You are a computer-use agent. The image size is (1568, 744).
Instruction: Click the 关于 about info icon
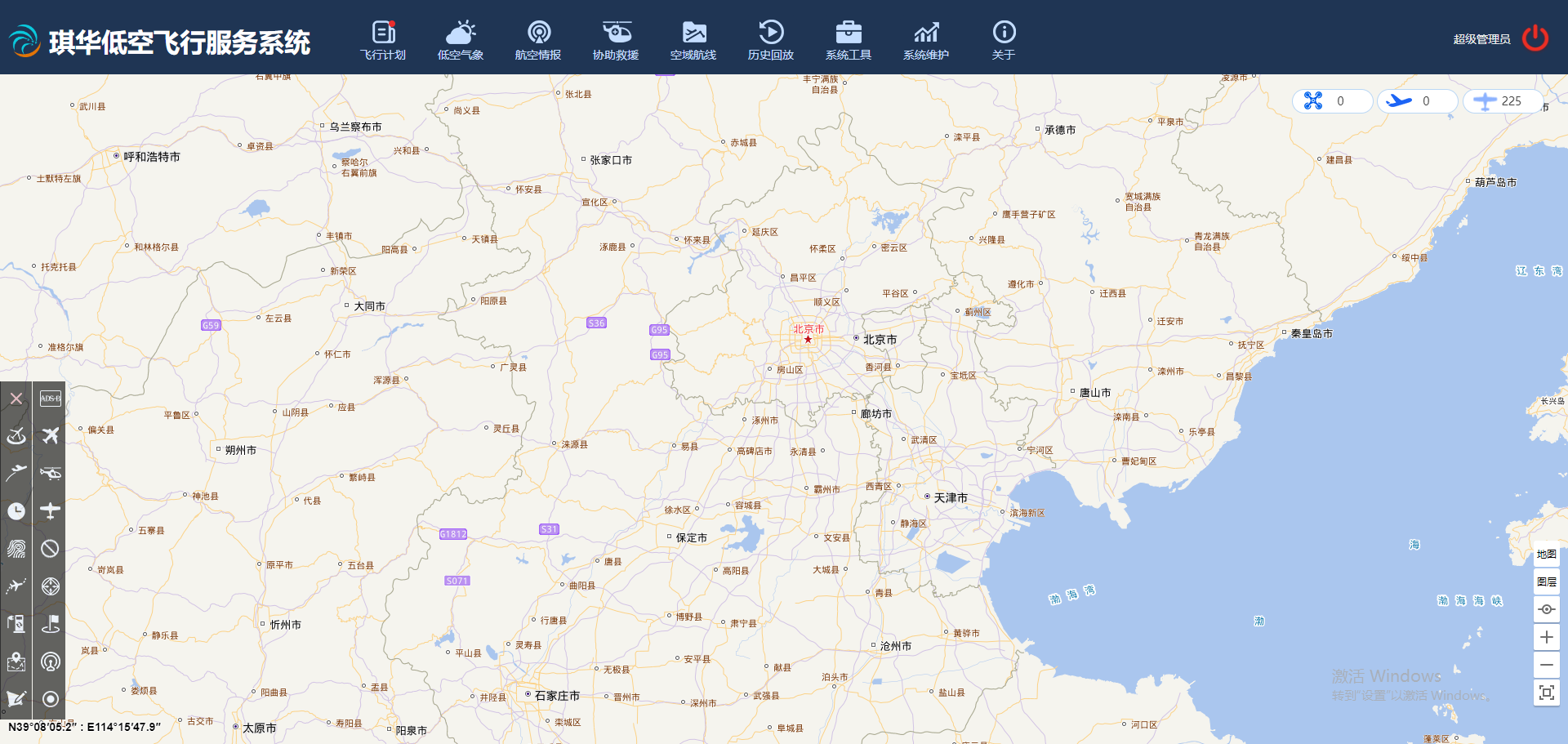coord(1004,40)
